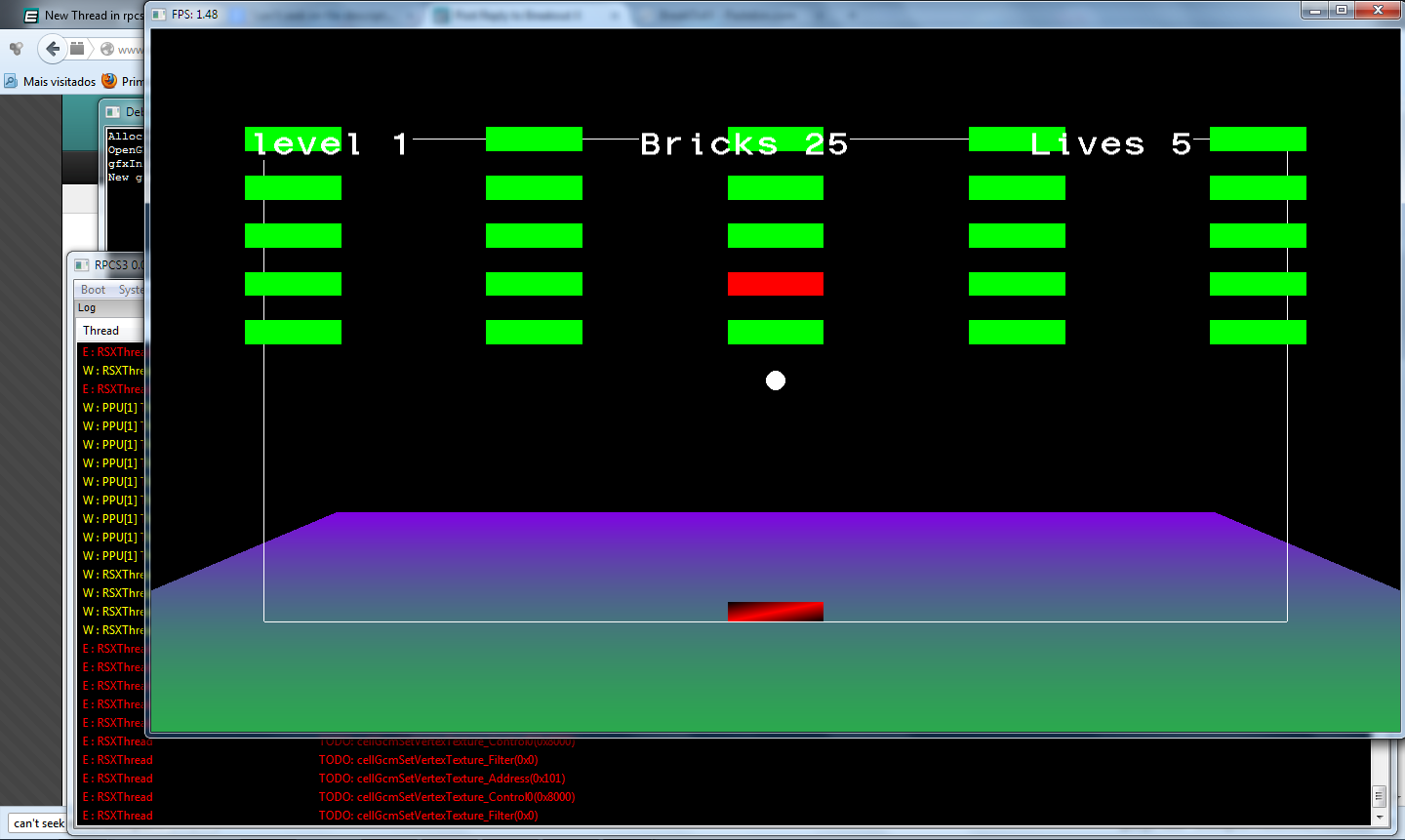Click the Bricks 25 counter text
The image size is (1405, 840).
(x=744, y=144)
